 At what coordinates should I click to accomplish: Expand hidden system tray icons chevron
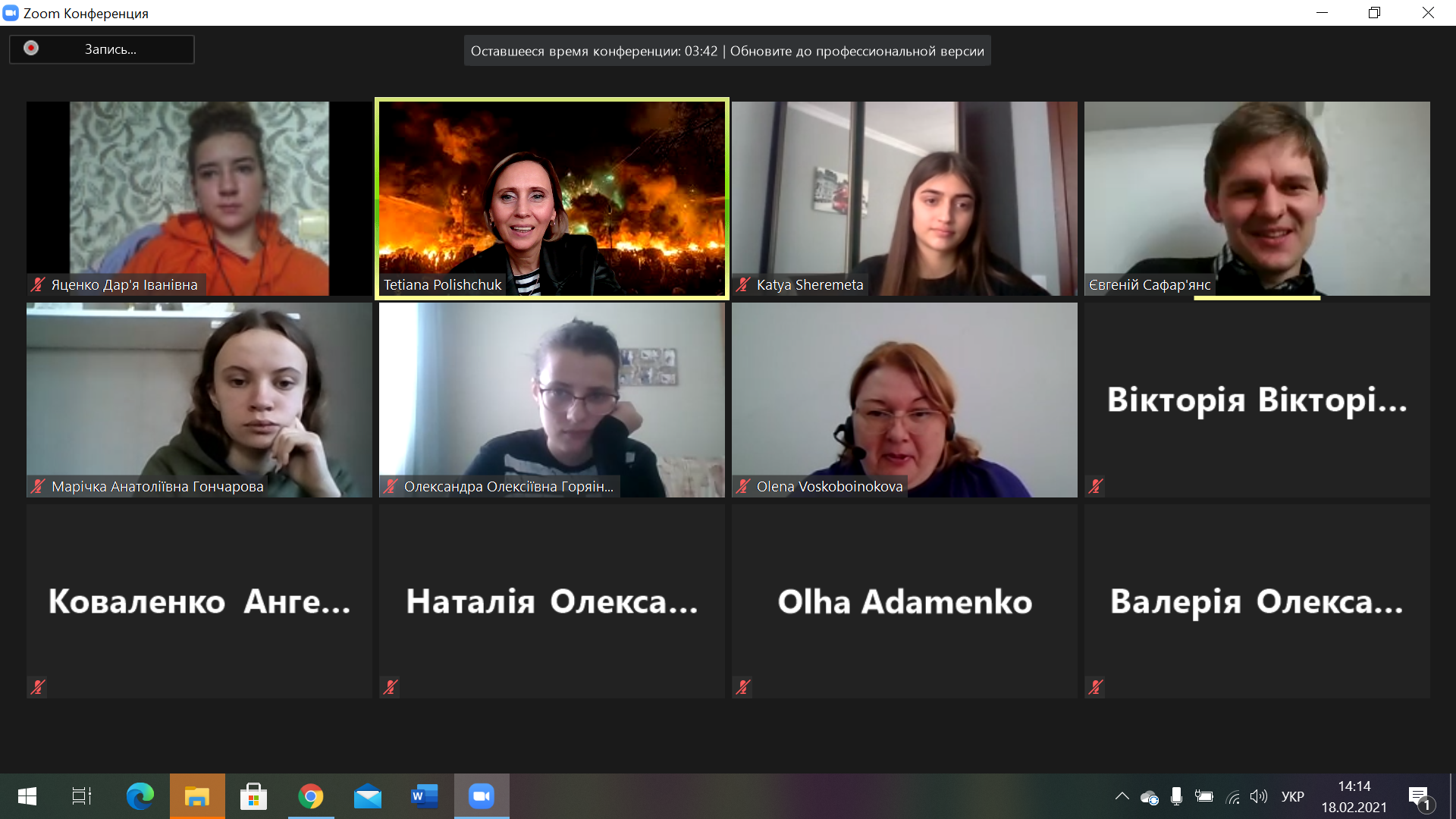pos(1122,796)
